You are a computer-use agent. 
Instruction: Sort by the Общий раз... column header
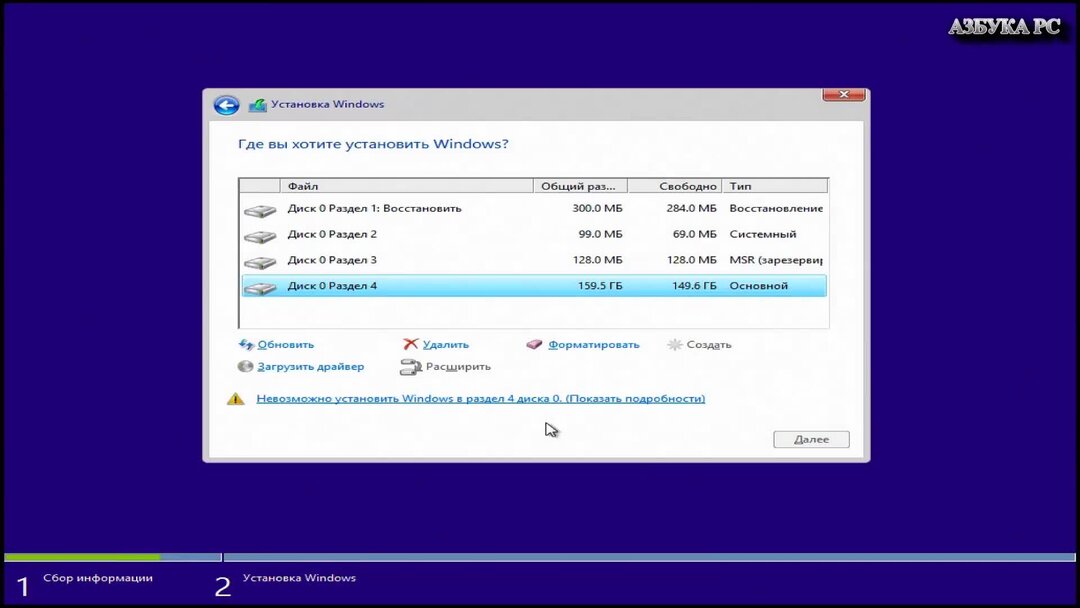tap(580, 186)
